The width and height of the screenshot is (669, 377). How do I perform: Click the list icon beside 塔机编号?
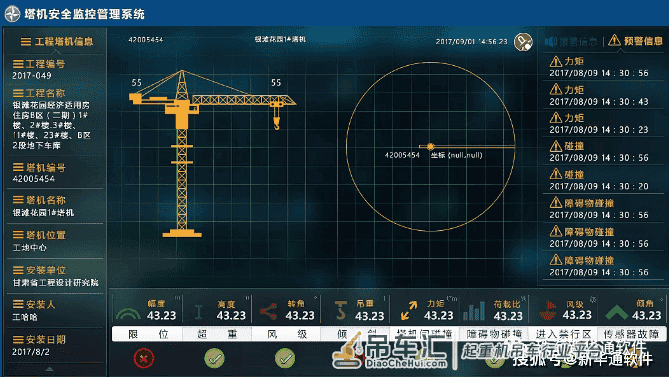coord(18,167)
